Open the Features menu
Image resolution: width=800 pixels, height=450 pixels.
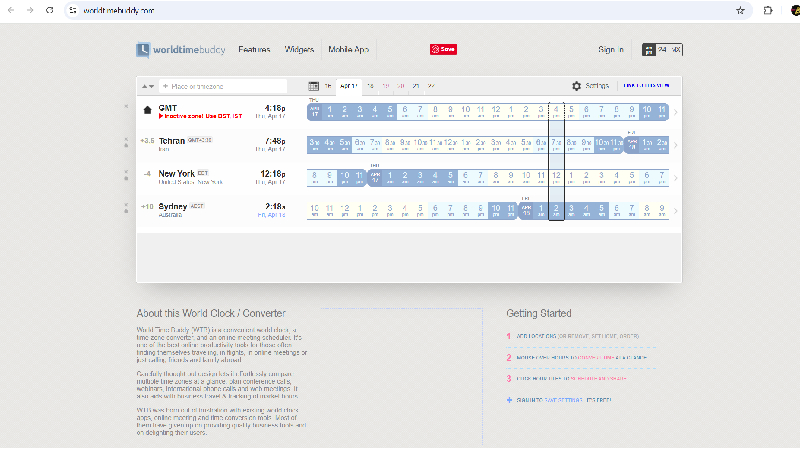tap(254, 49)
